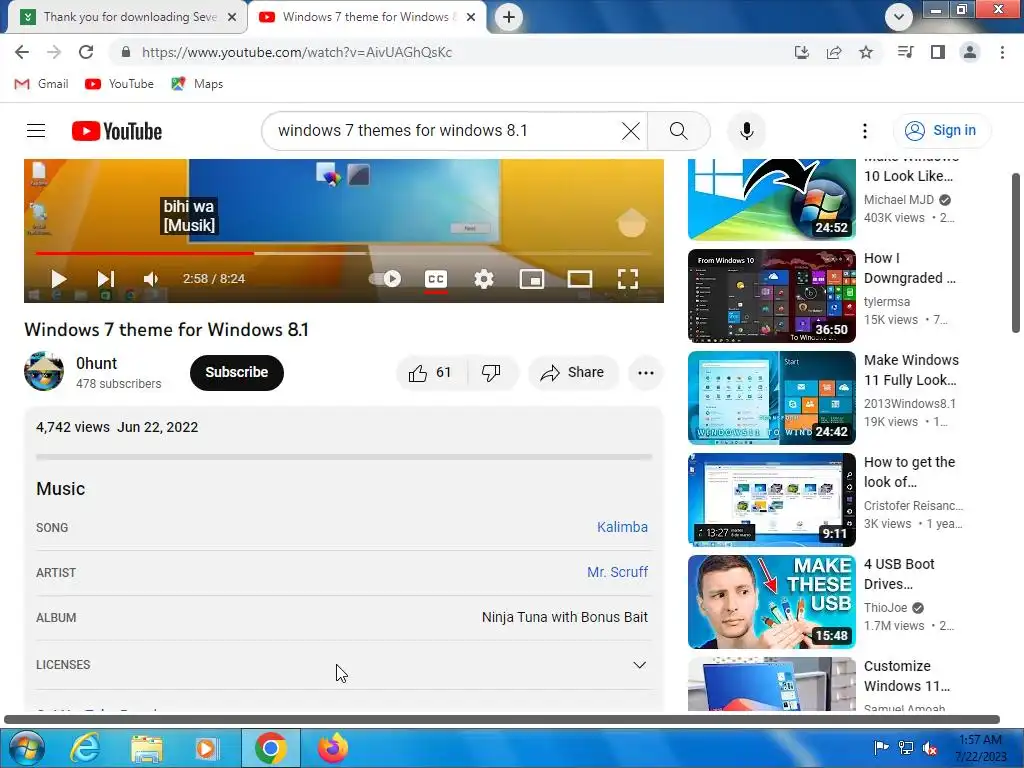
Task: Switch to 'Thank you for downloading' tab
Action: 129,17
